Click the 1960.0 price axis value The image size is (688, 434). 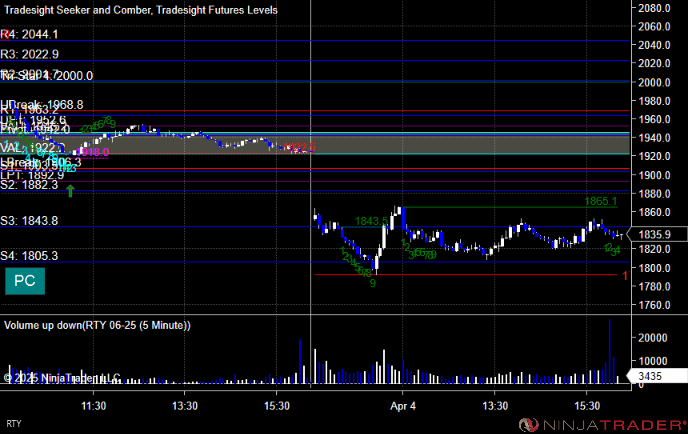654,119
